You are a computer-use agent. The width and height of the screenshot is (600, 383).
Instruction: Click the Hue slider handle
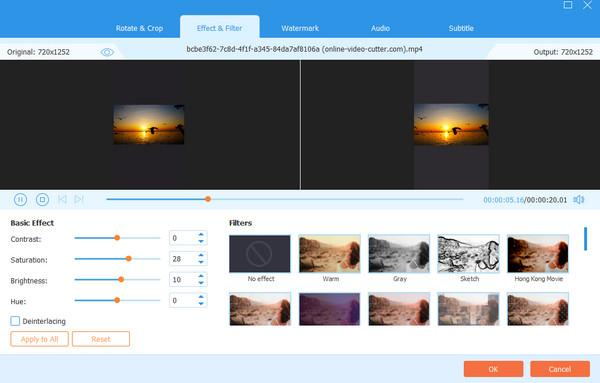[x=117, y=300]
